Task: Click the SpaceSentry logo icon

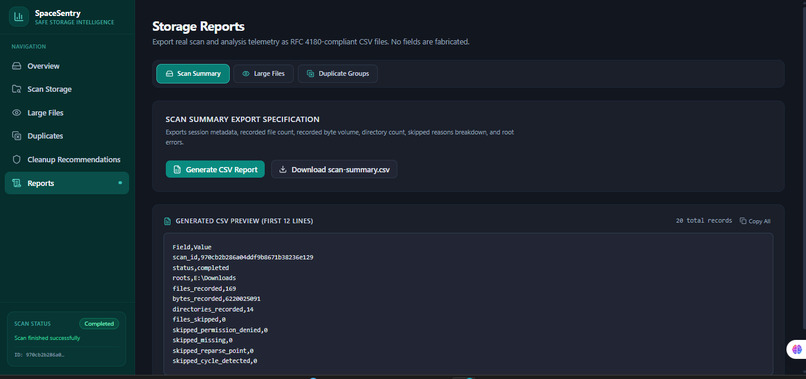Action: tap(19, 16)
